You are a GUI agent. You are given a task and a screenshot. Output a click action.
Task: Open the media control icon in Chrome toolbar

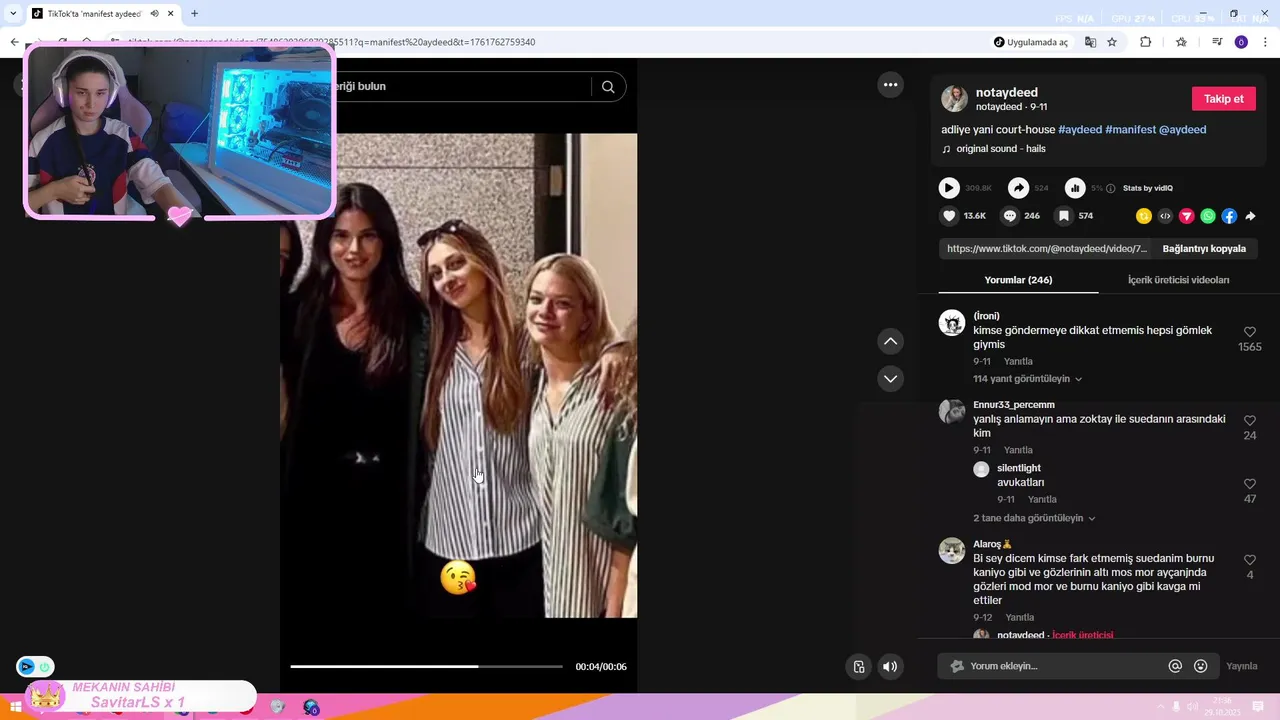click(x=1217, y=42)
